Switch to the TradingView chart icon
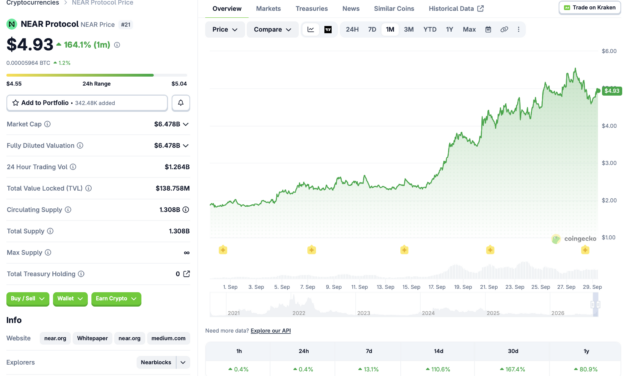Screen dimensions: 627x376 [327, 30]
